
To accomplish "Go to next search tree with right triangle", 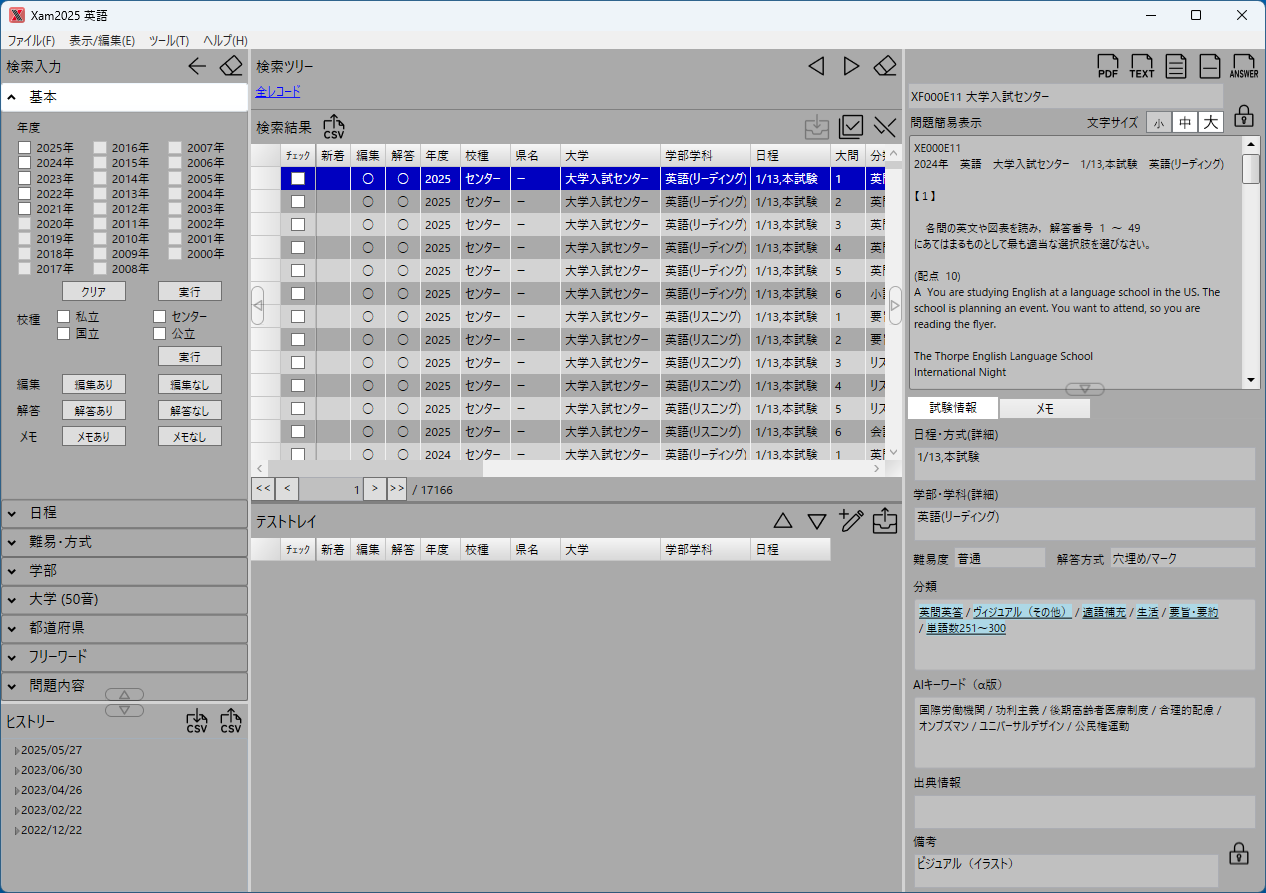I will 851,66.
